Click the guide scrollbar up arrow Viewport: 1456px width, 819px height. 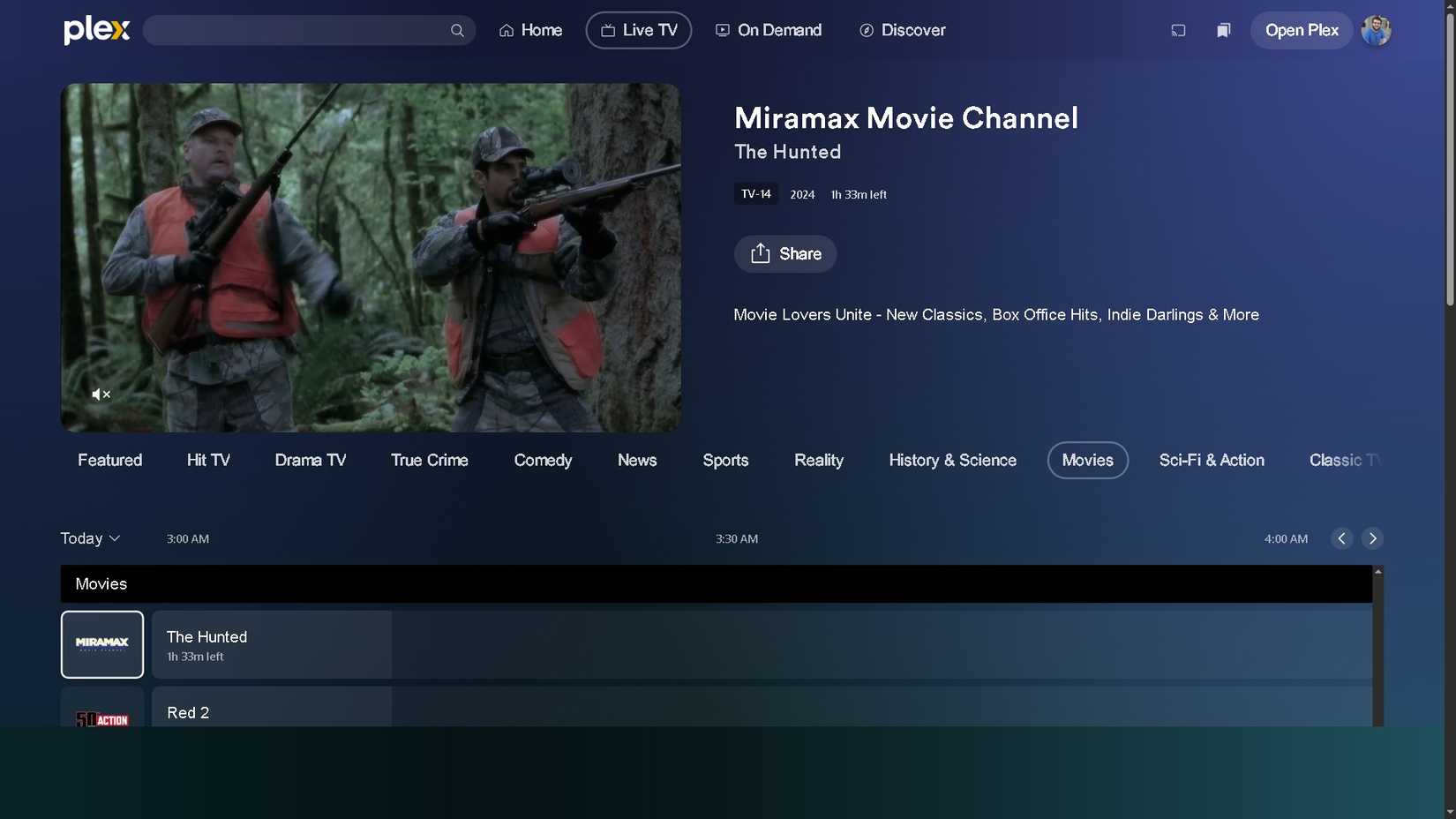point(1377,572)
